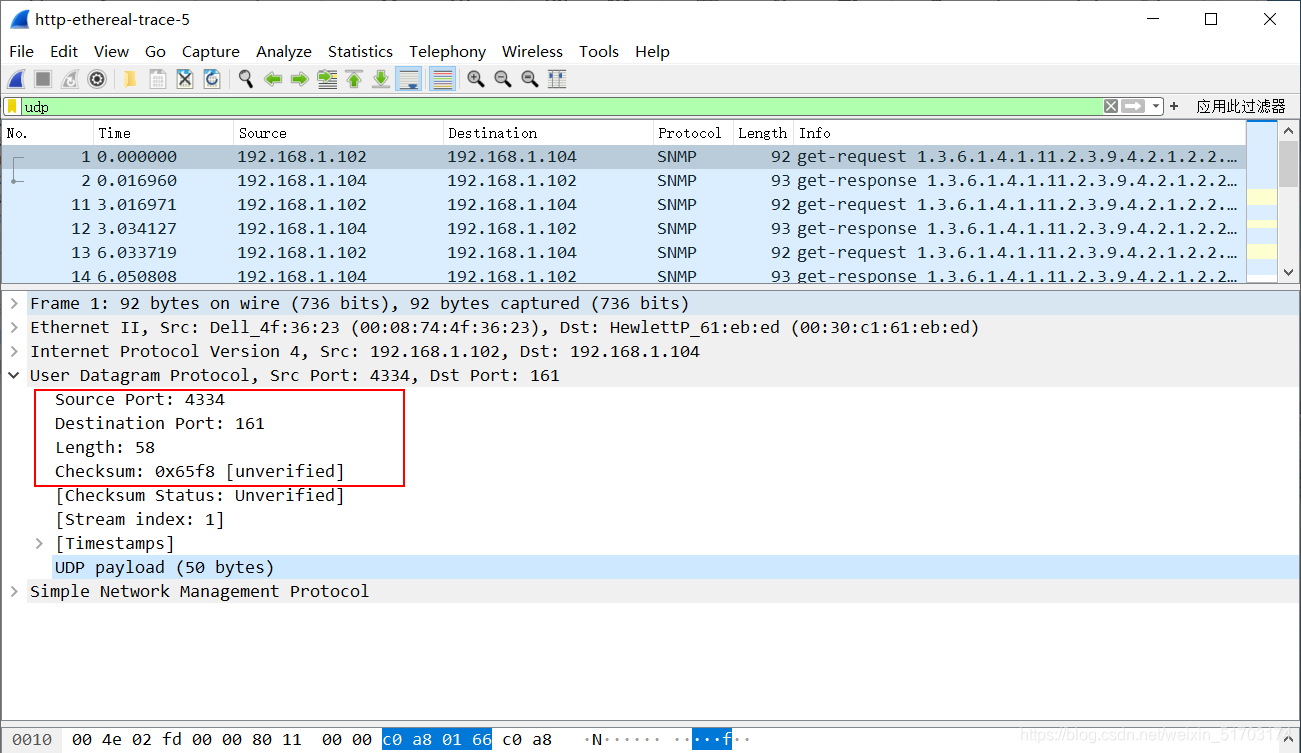Click the Resize columns to fit icon
Screen dimensions: 1301x753
click(x=557, y=79)
